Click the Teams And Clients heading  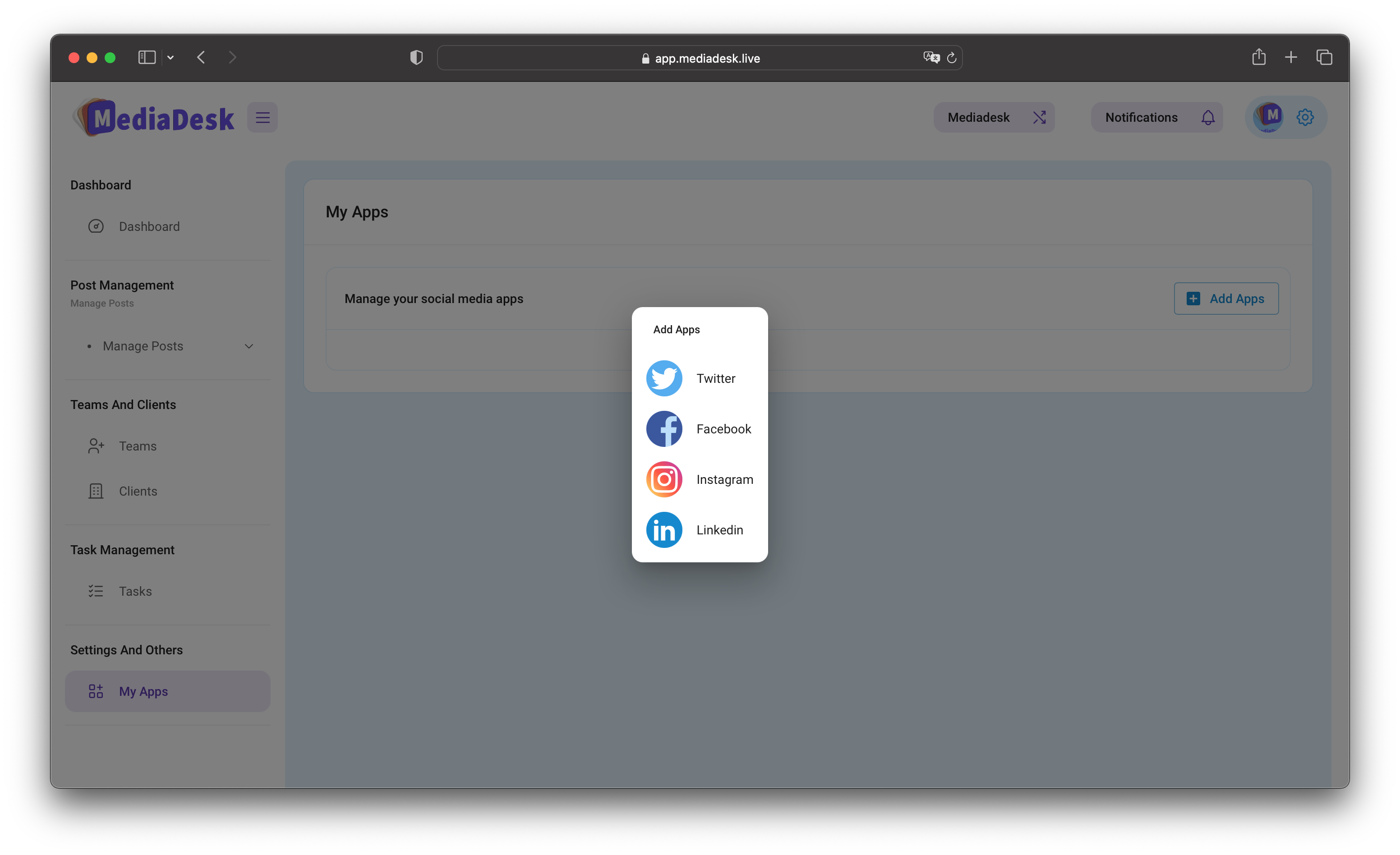[x=123, y=405]
